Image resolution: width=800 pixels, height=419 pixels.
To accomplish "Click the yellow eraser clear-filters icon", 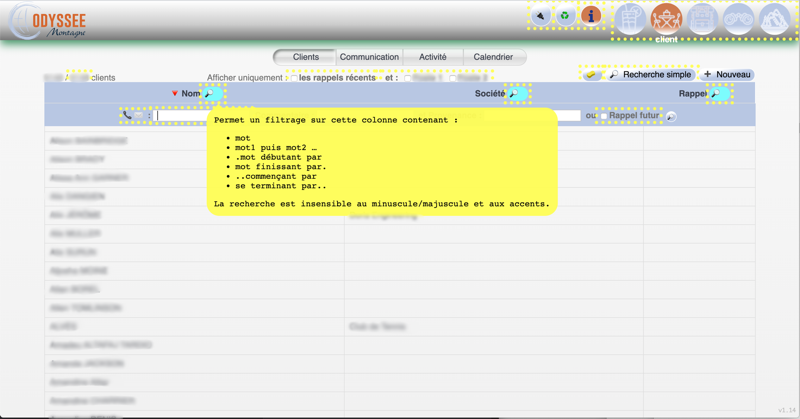I will 591,75.
